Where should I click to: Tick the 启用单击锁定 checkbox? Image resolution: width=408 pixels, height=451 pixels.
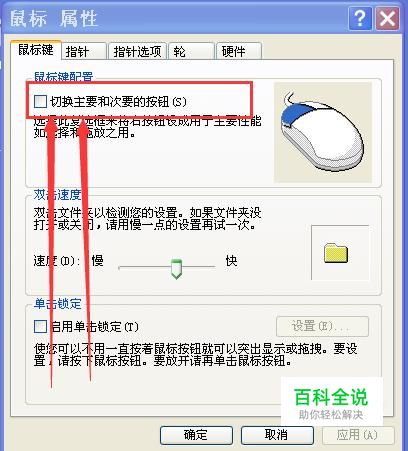40,326
